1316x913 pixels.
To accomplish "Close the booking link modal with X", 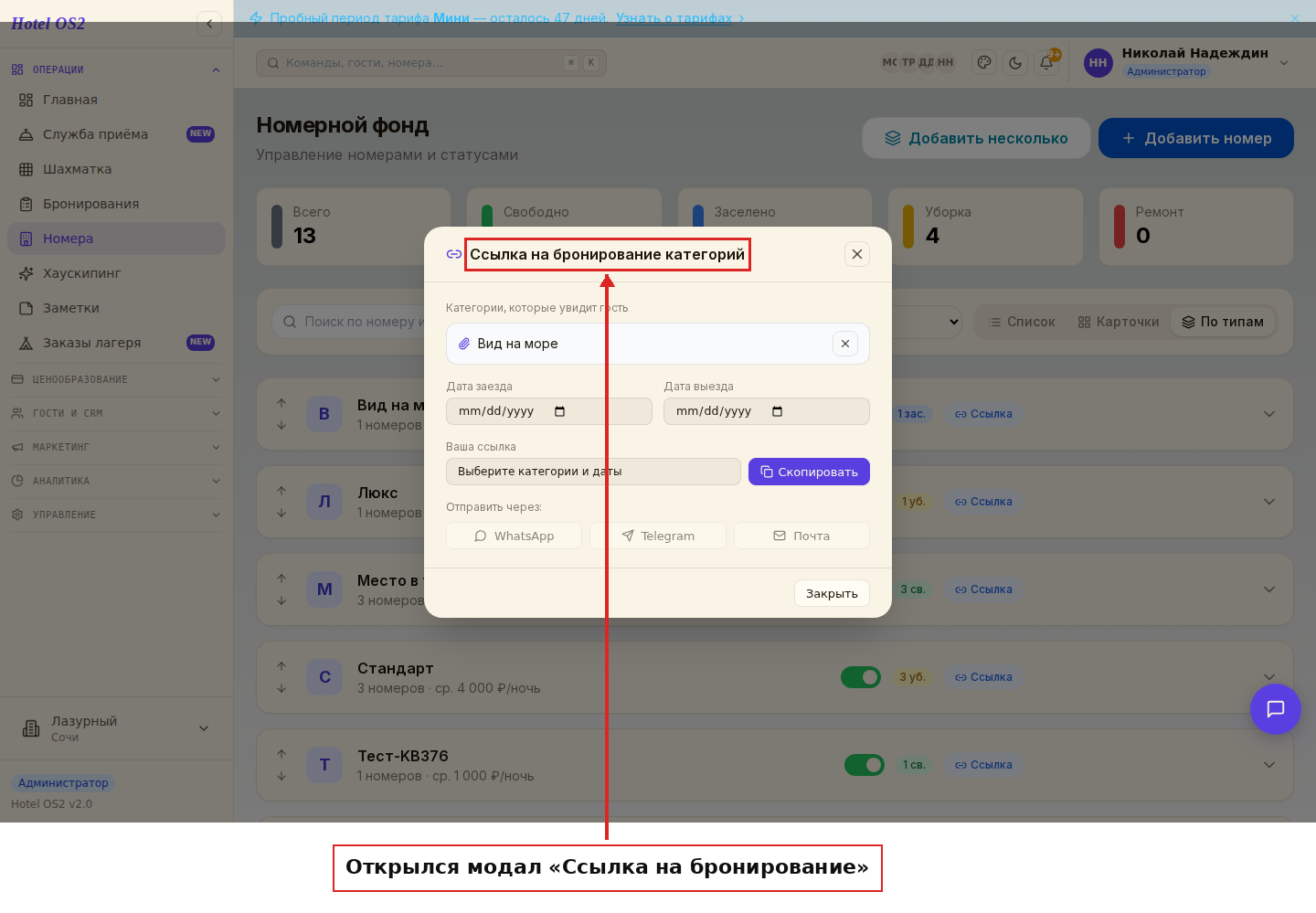I will [857, 254].
